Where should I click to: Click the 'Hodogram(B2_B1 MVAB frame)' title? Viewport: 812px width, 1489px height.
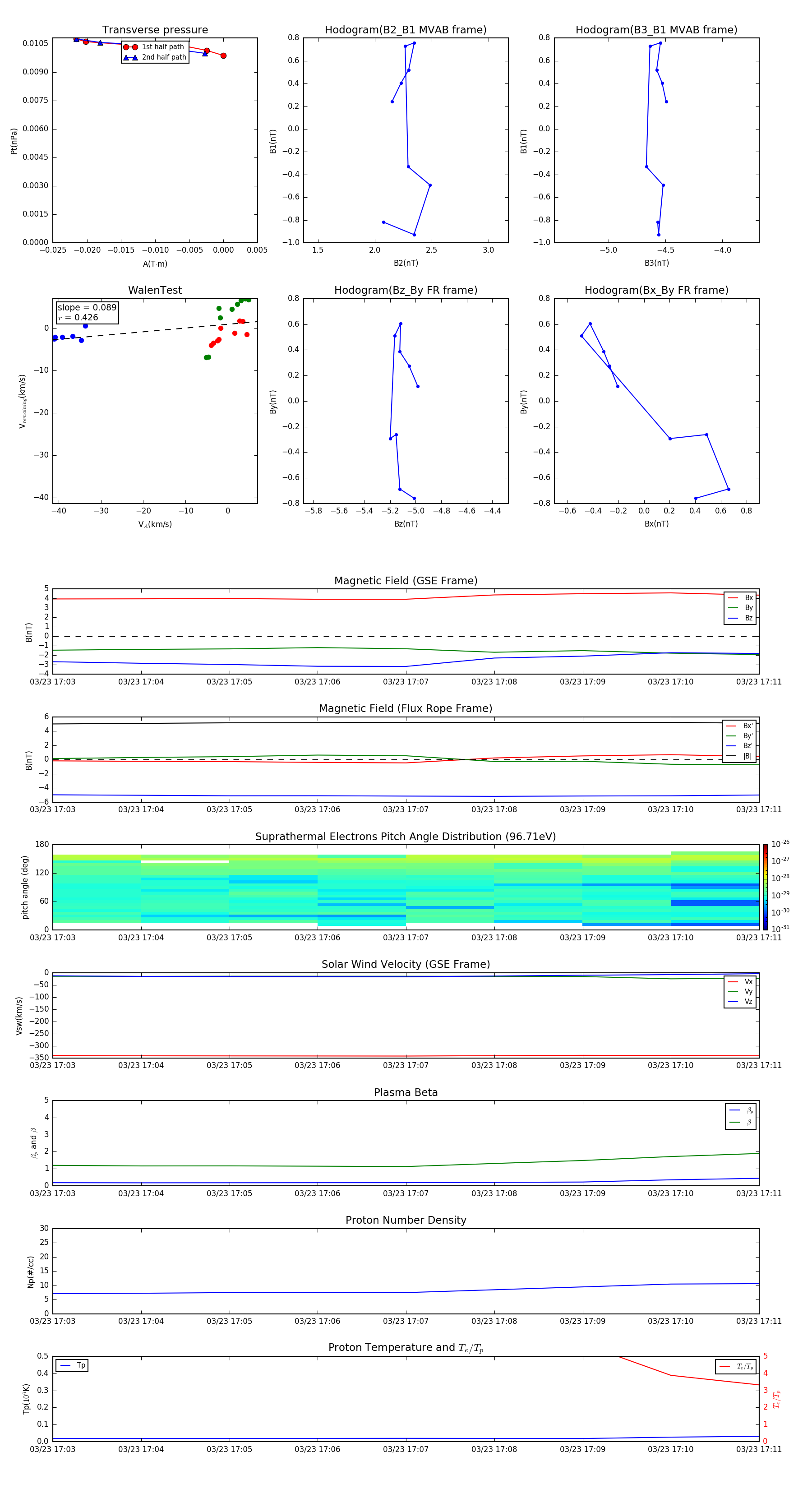coord(405,30)
